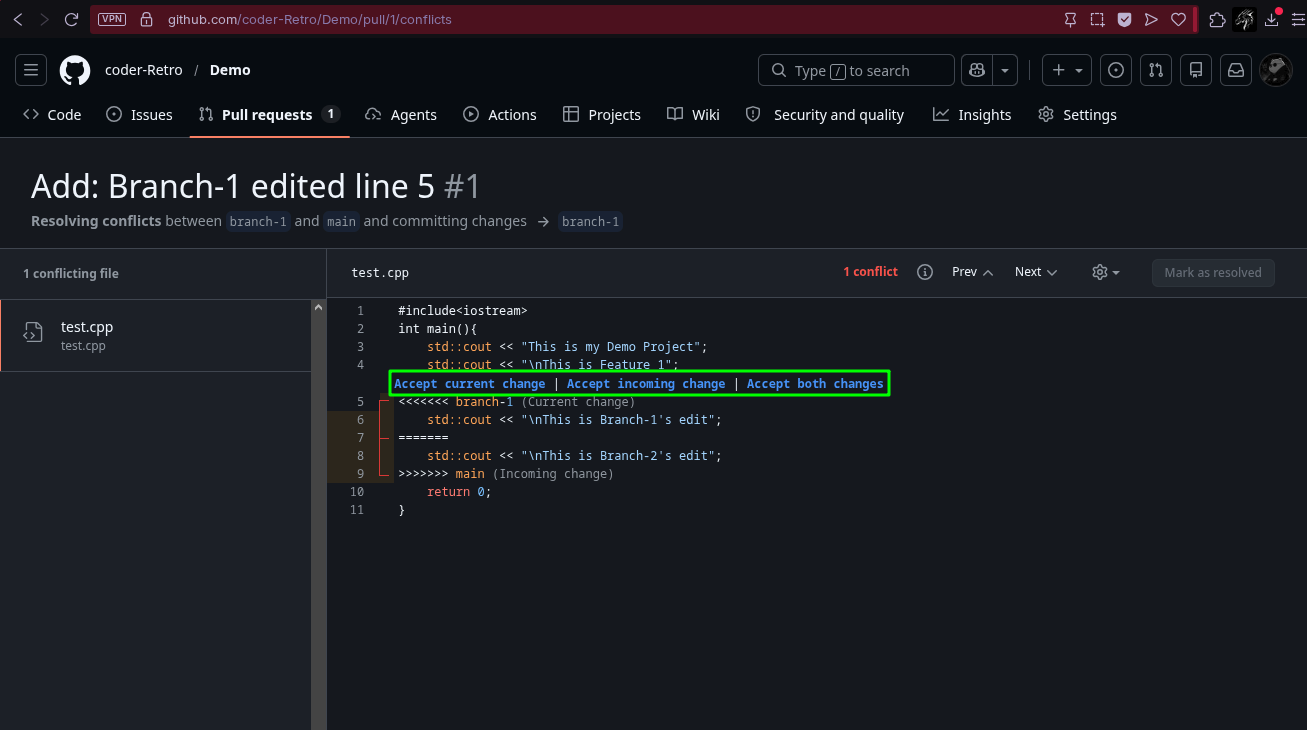This screenshot has width=1307, height=730.
Task: Open the Copilot chat icon
Action: (977, 70)
